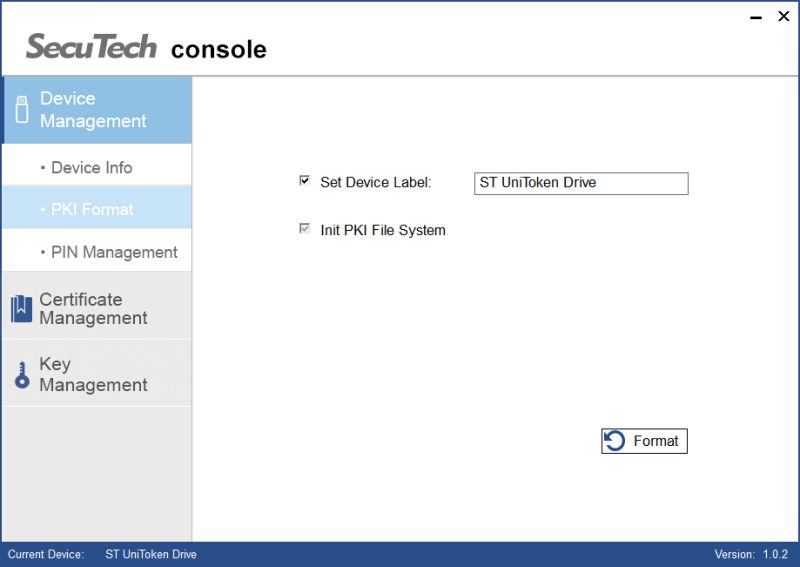
Task: Open the PIN Management page
Action: (x=97, y=252)
